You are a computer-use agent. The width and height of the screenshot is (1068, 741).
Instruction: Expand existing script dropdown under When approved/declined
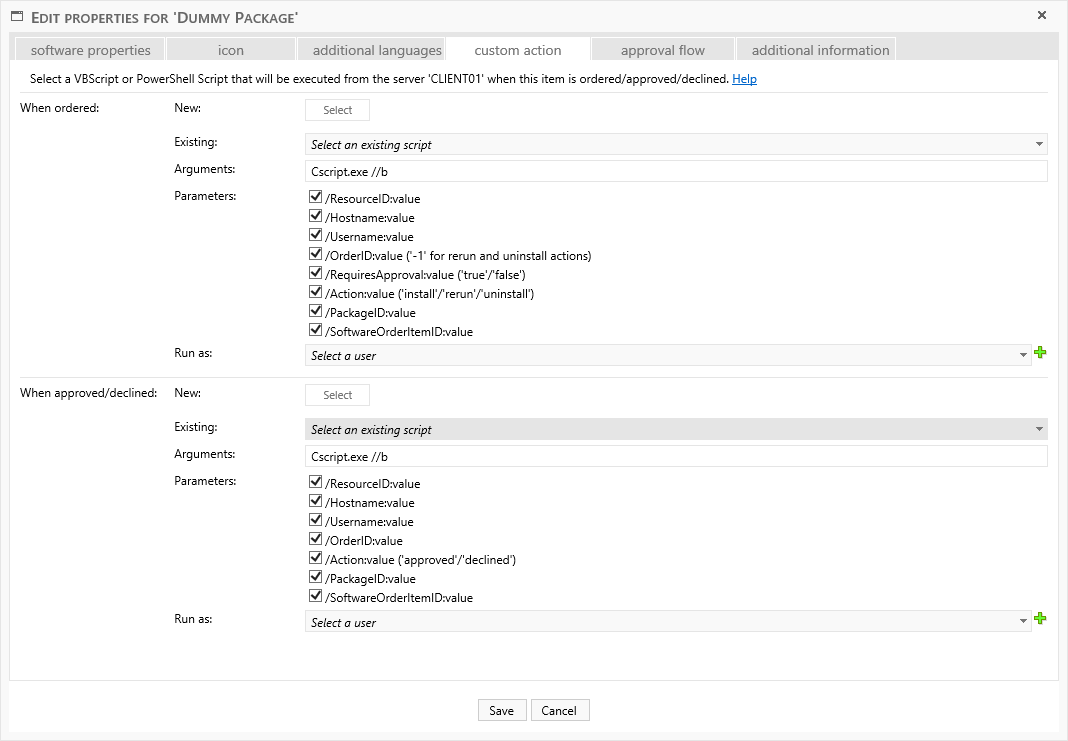point(675,430)
